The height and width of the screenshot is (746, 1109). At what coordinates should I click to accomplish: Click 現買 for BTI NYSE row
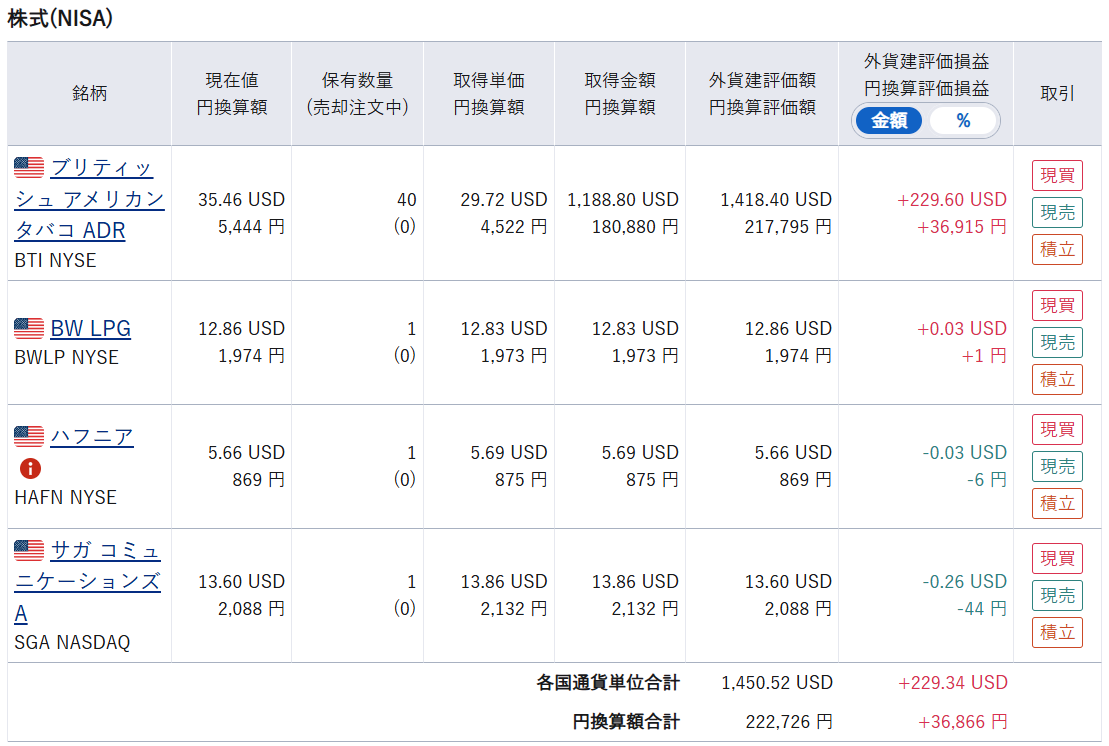click(1057, 175)
